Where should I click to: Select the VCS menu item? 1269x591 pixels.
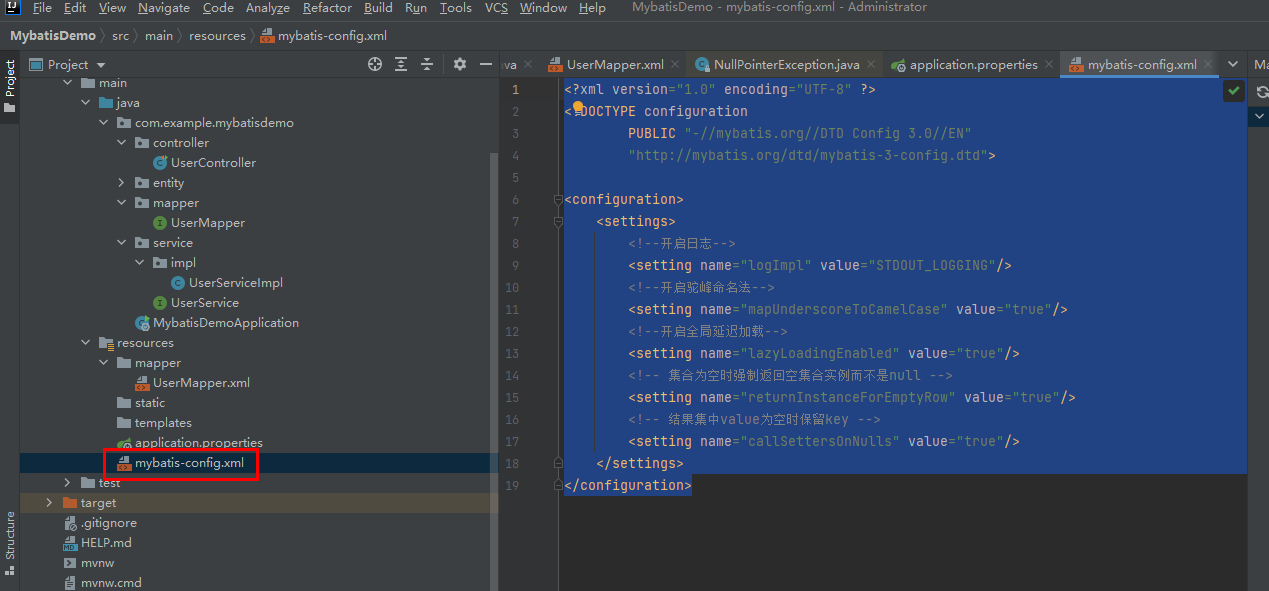(x=495, y=7)
